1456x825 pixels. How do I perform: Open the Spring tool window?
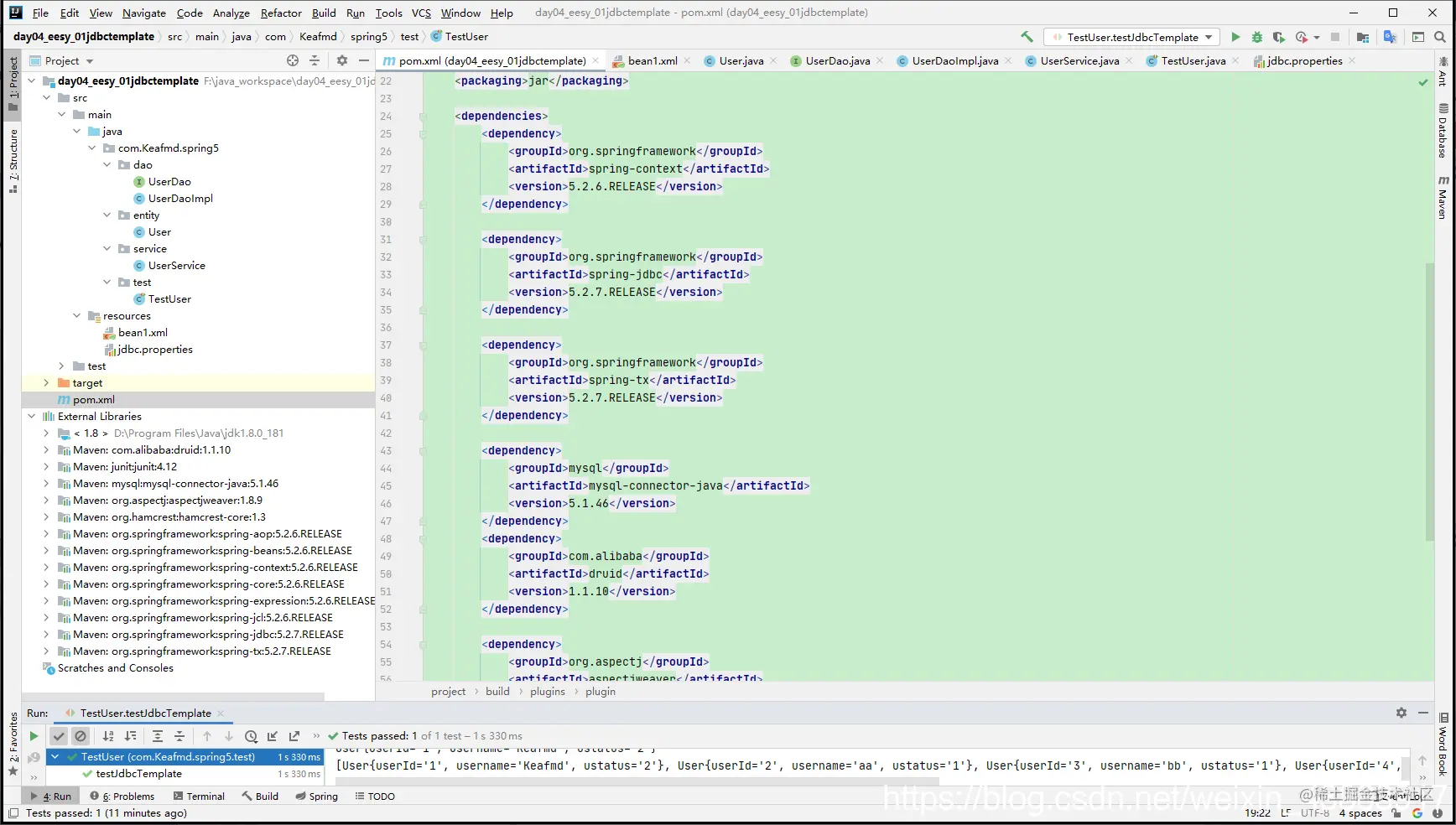tap(316, 796)
